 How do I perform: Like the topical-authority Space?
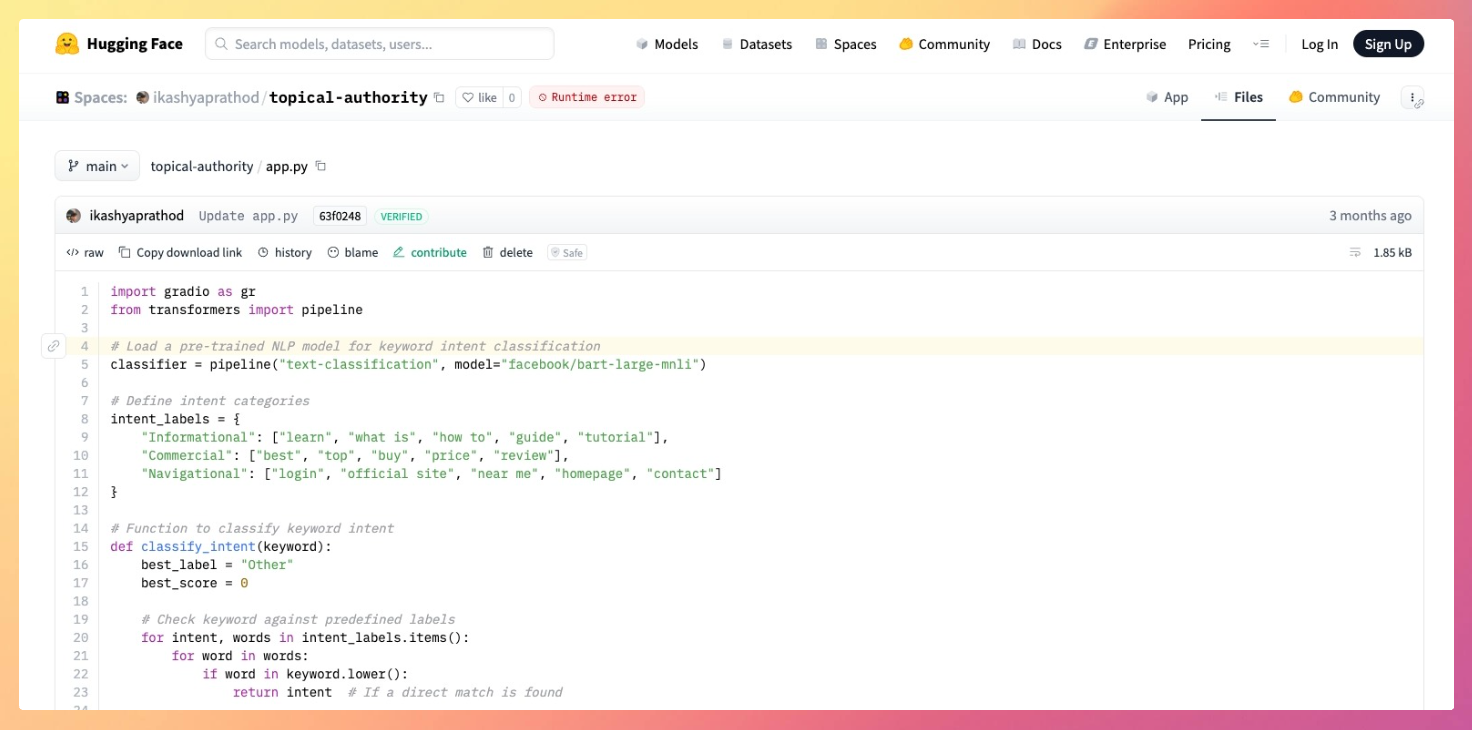[x=478, y=98]
